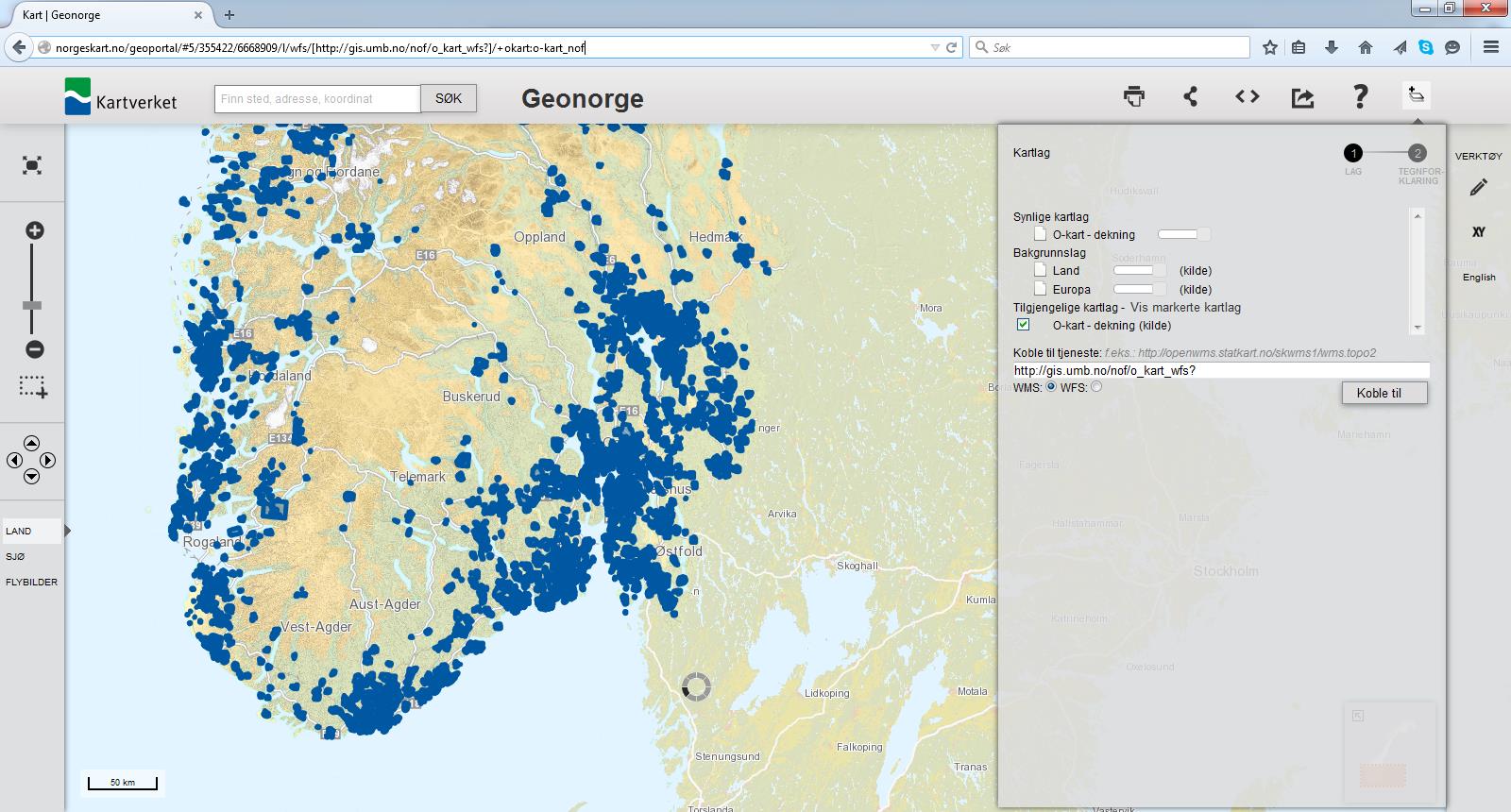Adjust the map zoom level slider handle

33,306
